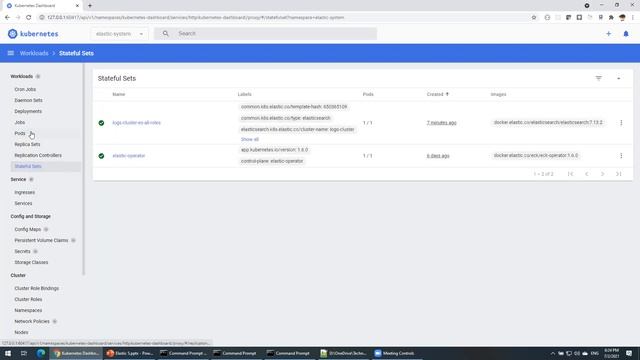Click the control-plane: elastic-operator label chip
This screenshot has width=640, height=360.
[272, 161]
